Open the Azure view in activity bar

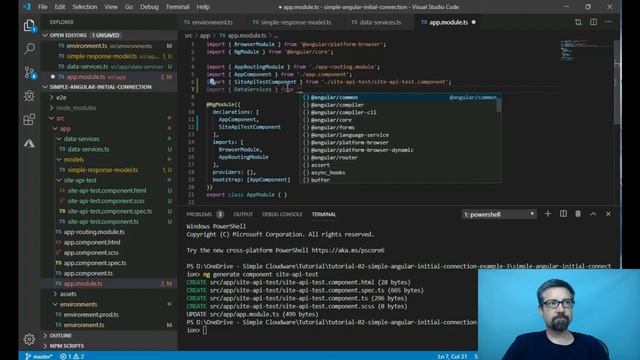coord(29,143)
